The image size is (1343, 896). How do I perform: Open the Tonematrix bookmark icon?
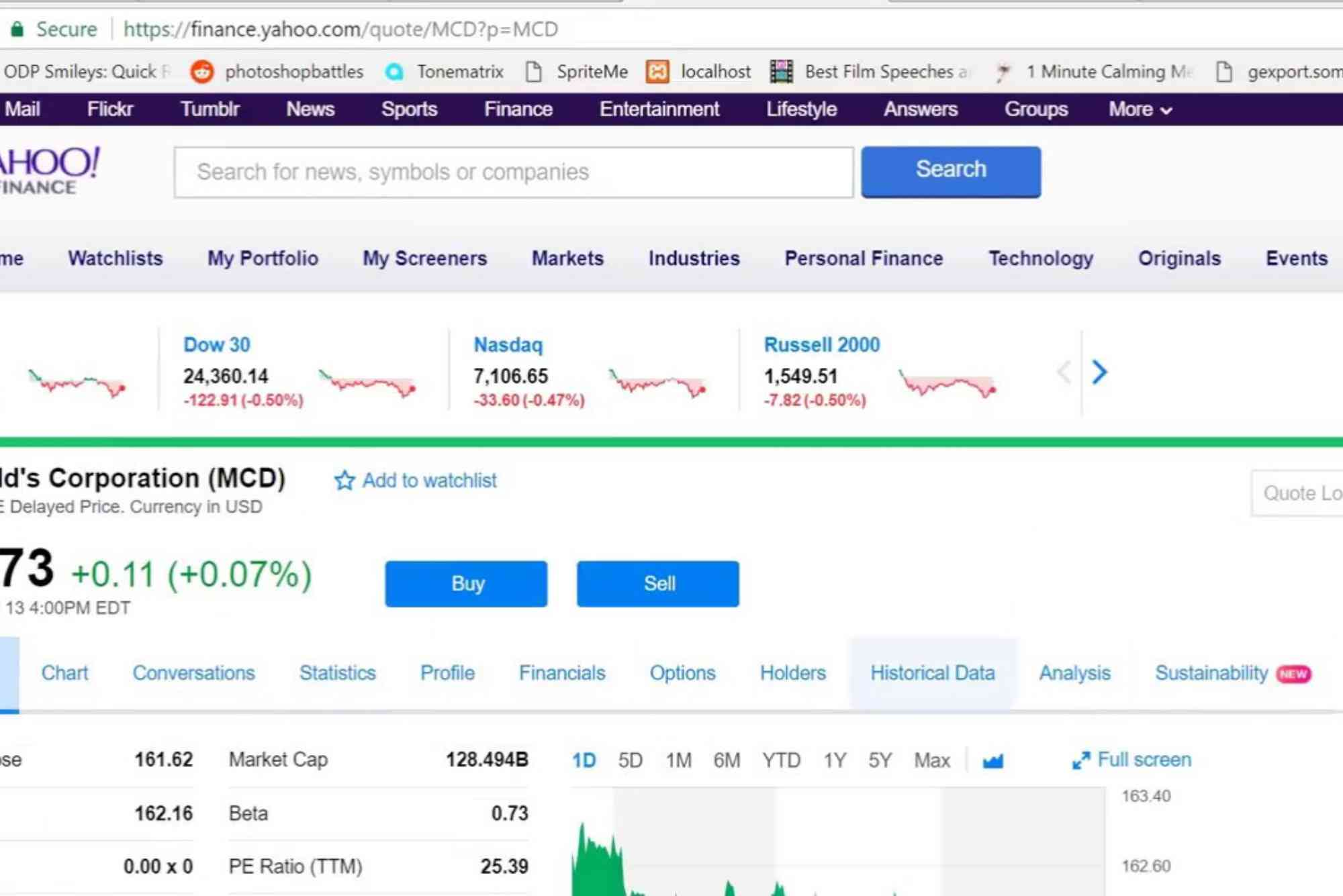[x=394, y=72]
